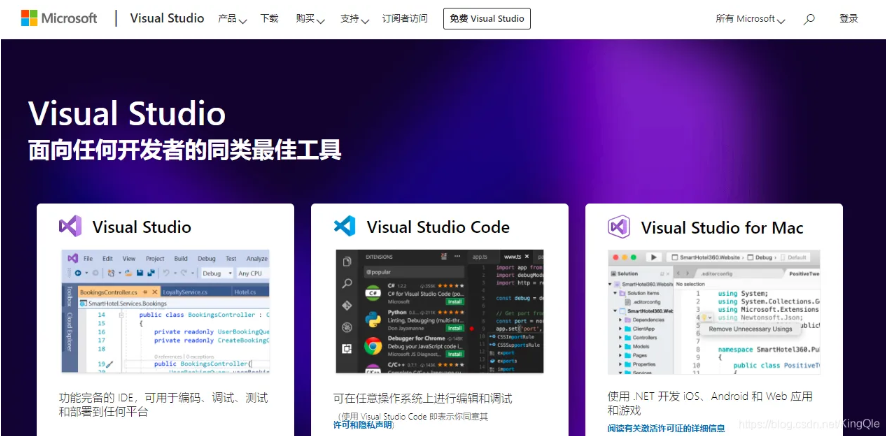Click the search icon in VS Code sidebar screenshot
886x436 pixels.
click(348, 284)
